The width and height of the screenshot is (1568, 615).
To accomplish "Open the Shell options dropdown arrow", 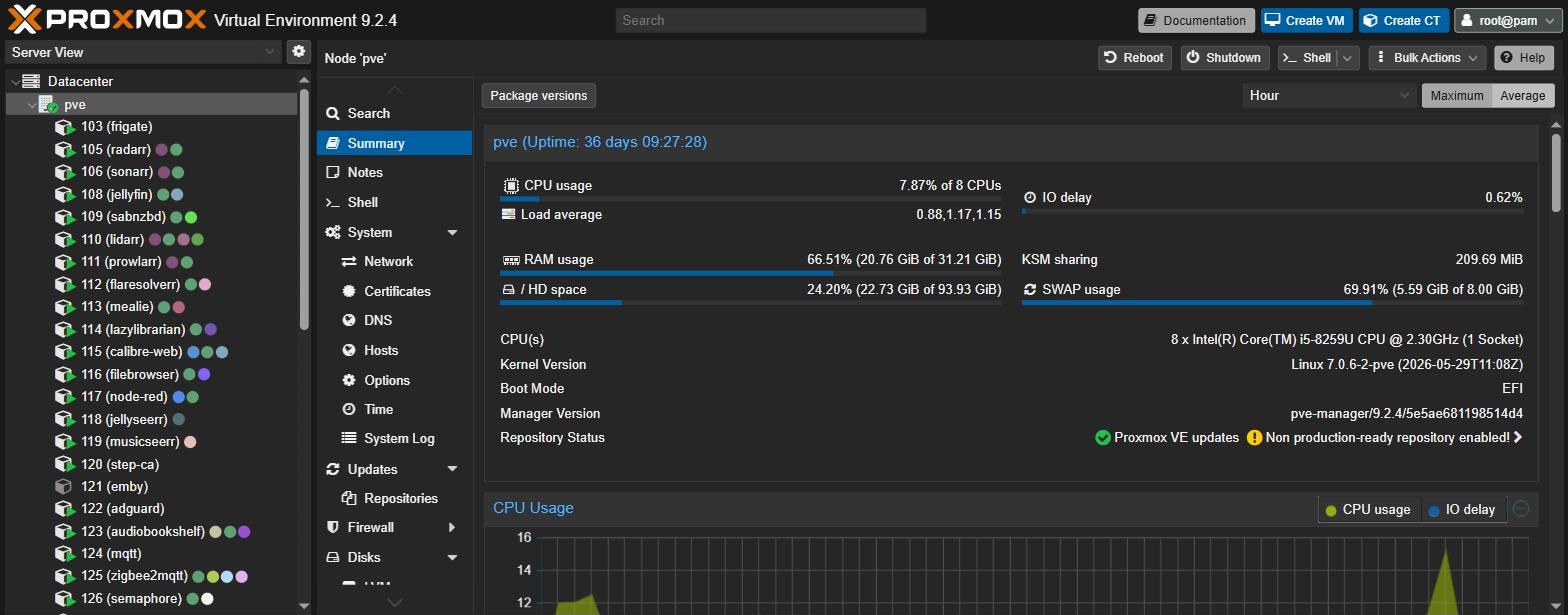I will point(1348,58).
